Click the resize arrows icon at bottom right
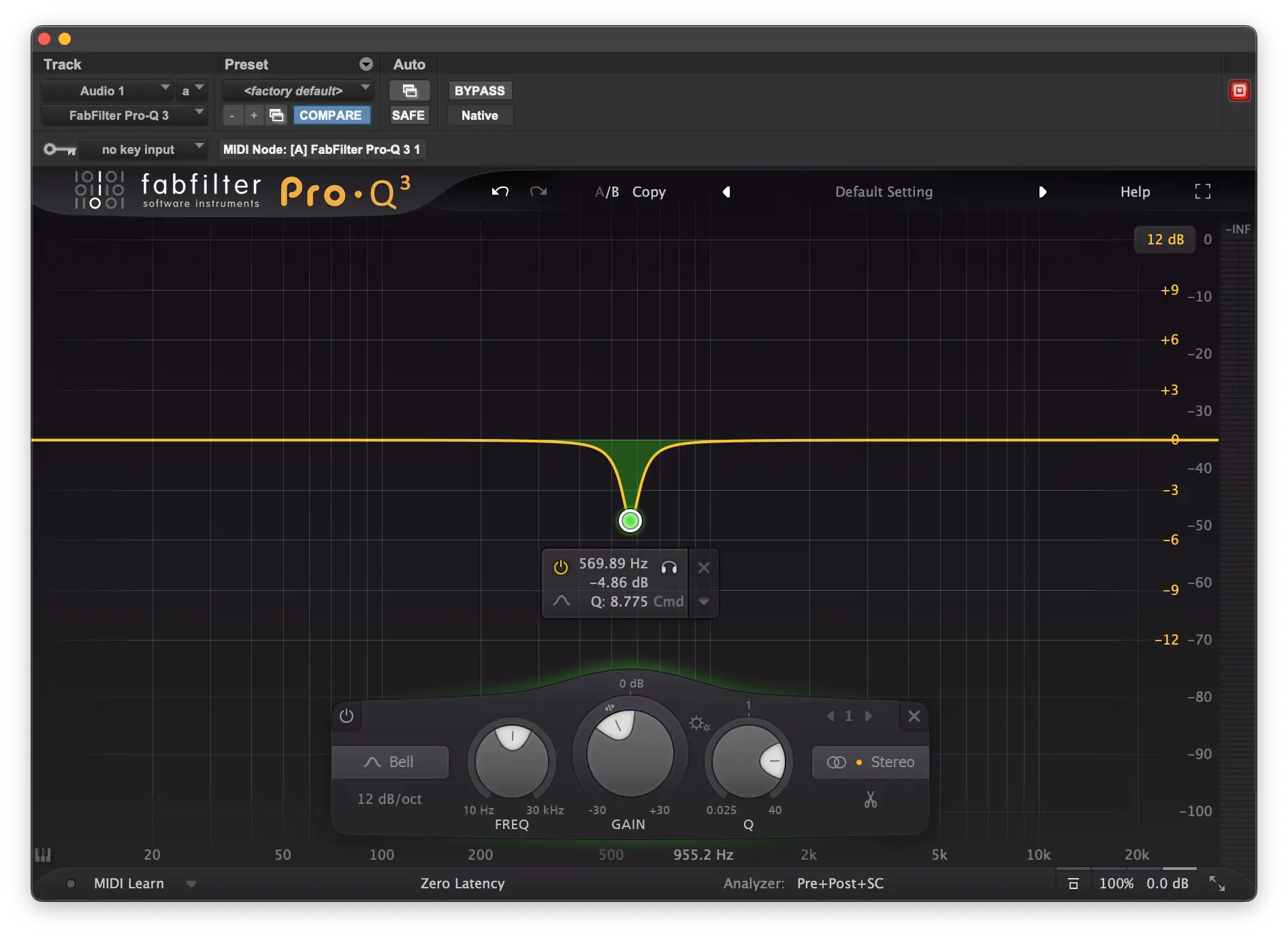Viewport: 1288px width, 938px height. point(1217,884)
